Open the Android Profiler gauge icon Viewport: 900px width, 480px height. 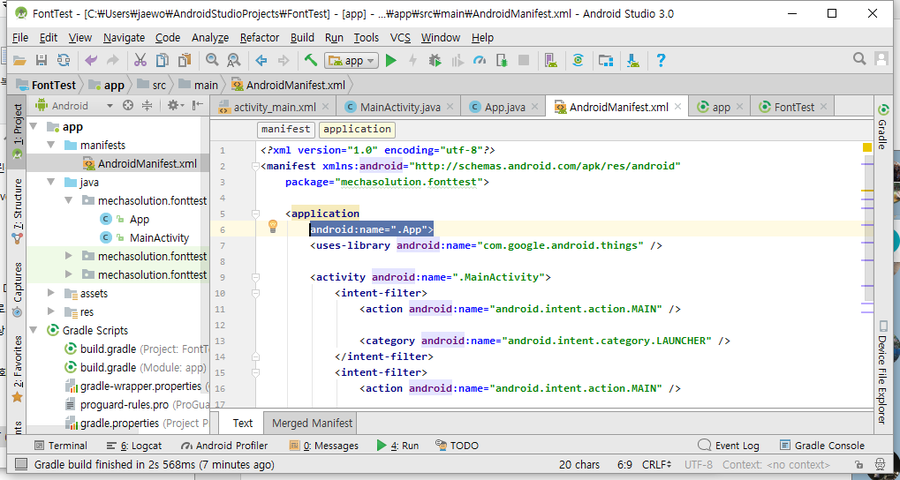[x=479, y=60]
